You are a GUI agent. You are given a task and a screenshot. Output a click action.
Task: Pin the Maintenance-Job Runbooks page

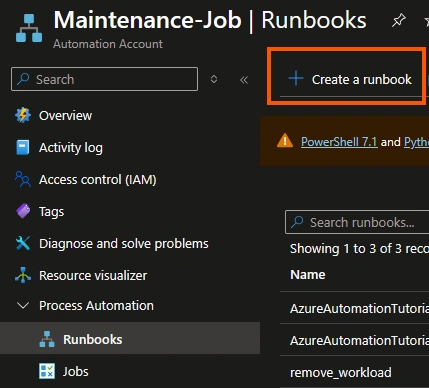398,21
